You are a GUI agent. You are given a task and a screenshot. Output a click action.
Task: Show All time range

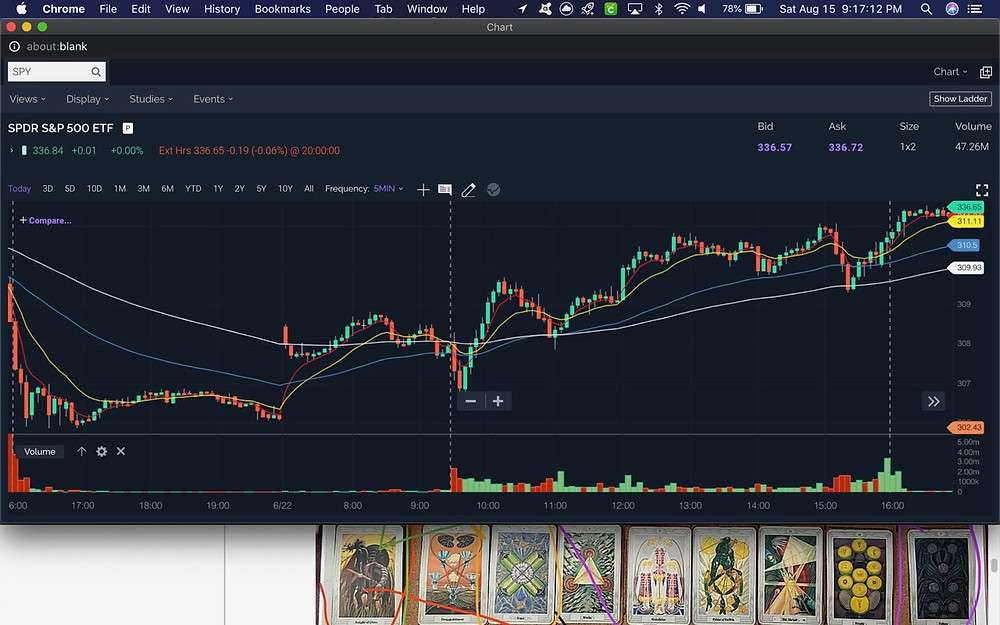tap(309, 189)
